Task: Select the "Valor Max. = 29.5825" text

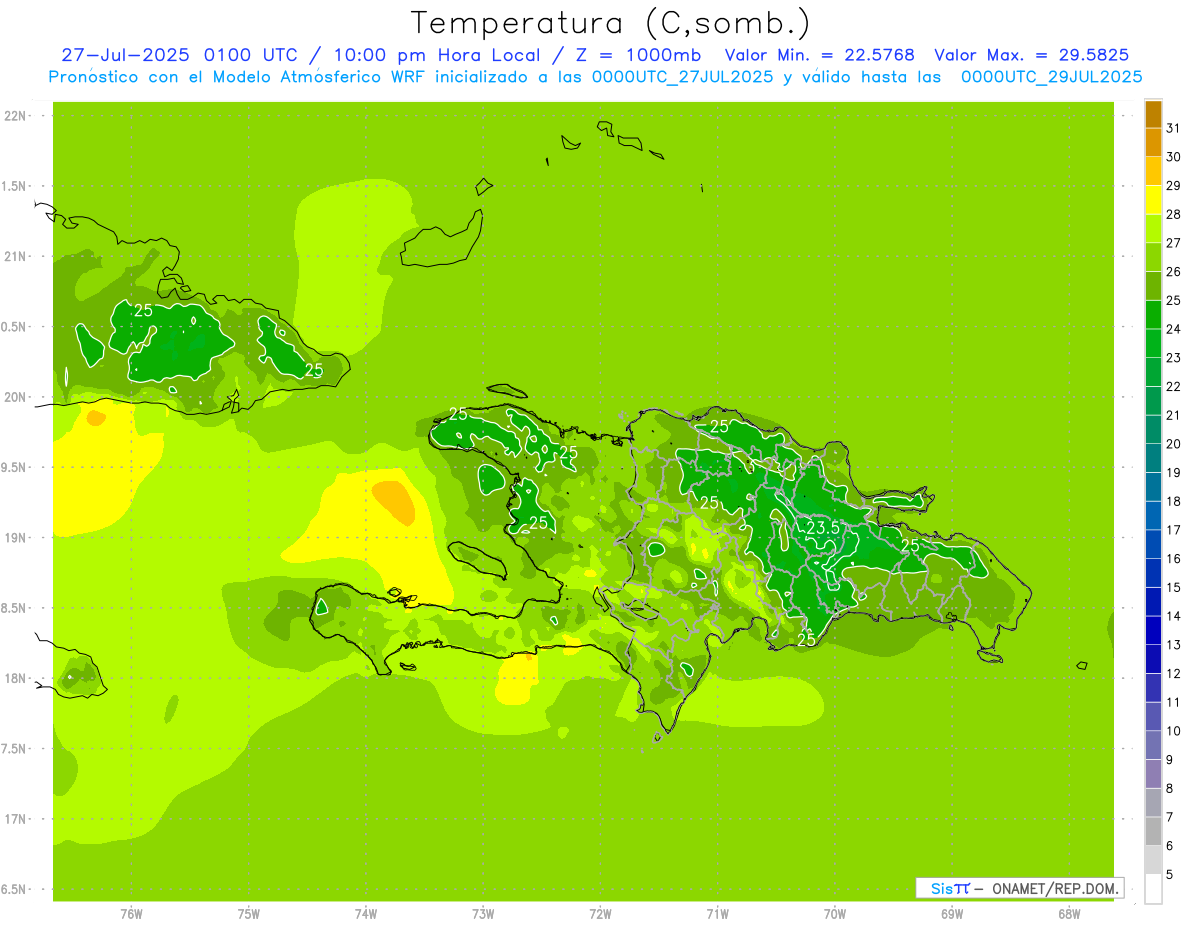Action: point(1032,55)
